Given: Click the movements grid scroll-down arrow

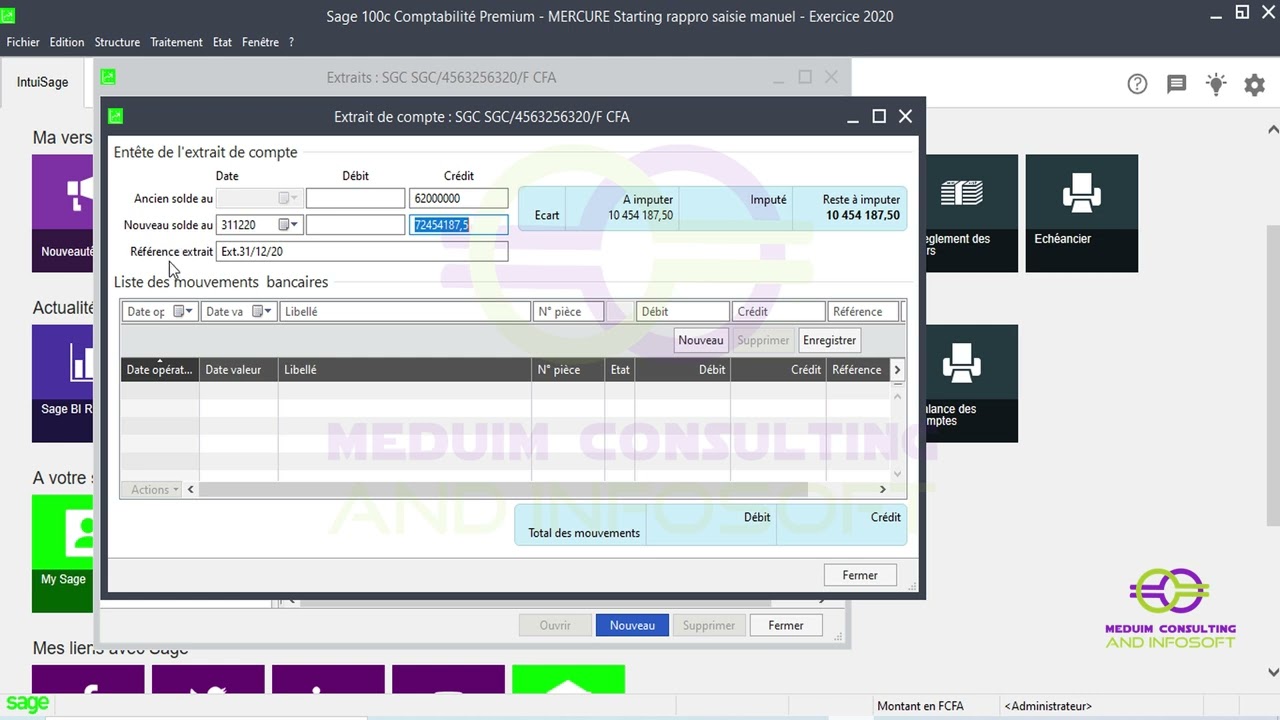Looking at the screenshot, I should tap(897, 474).
